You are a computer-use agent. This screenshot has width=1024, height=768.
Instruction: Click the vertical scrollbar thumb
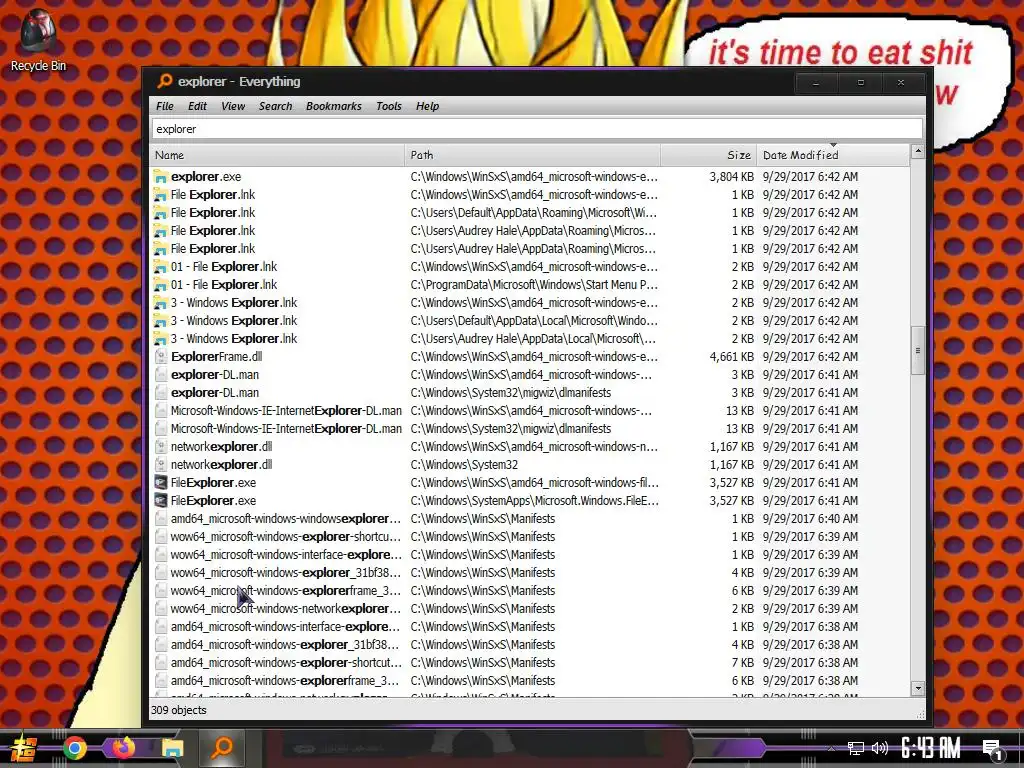(x=918, y=351)
